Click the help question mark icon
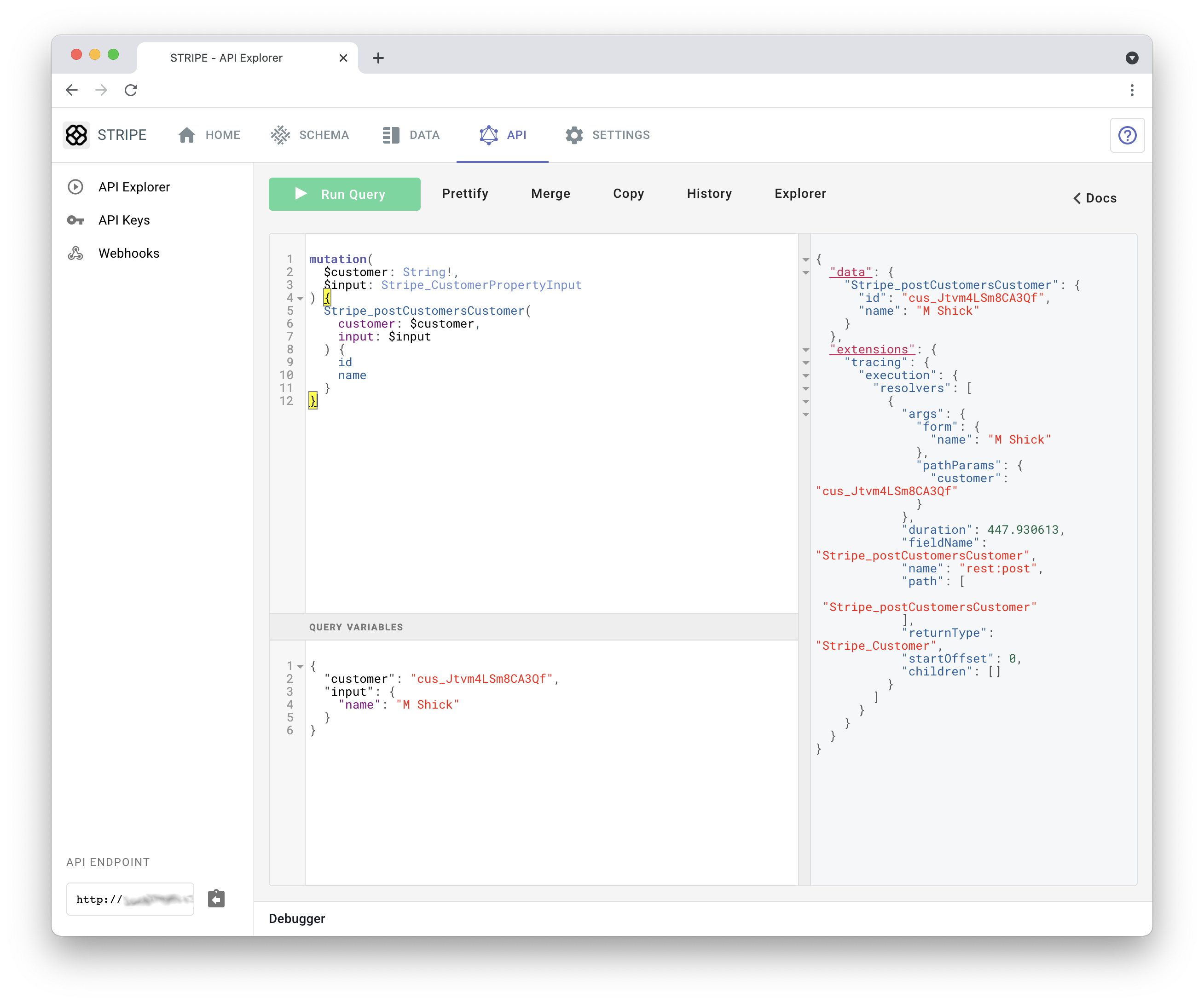 click(x=1128, y=135)
